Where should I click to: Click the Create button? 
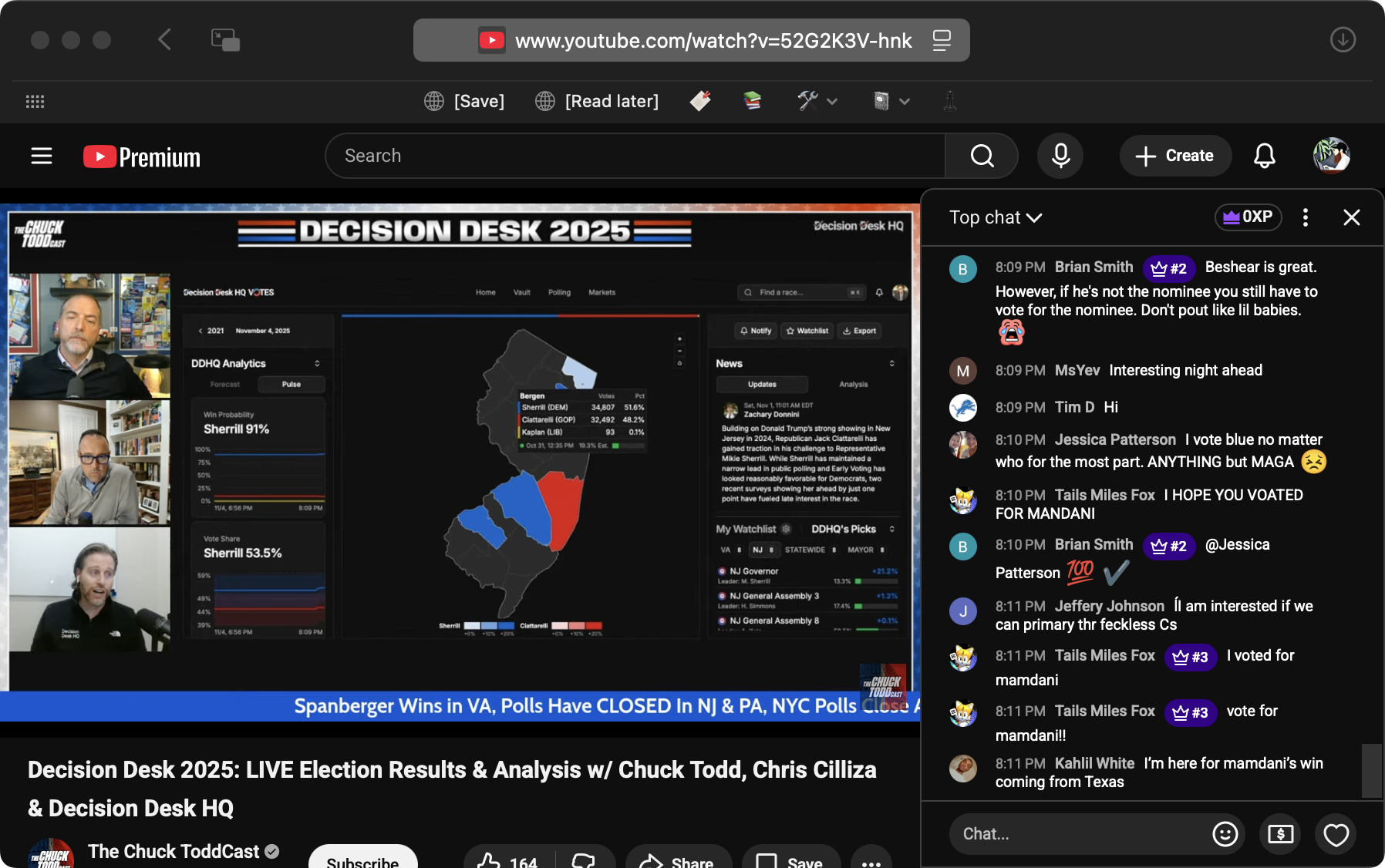(1174, 156)
